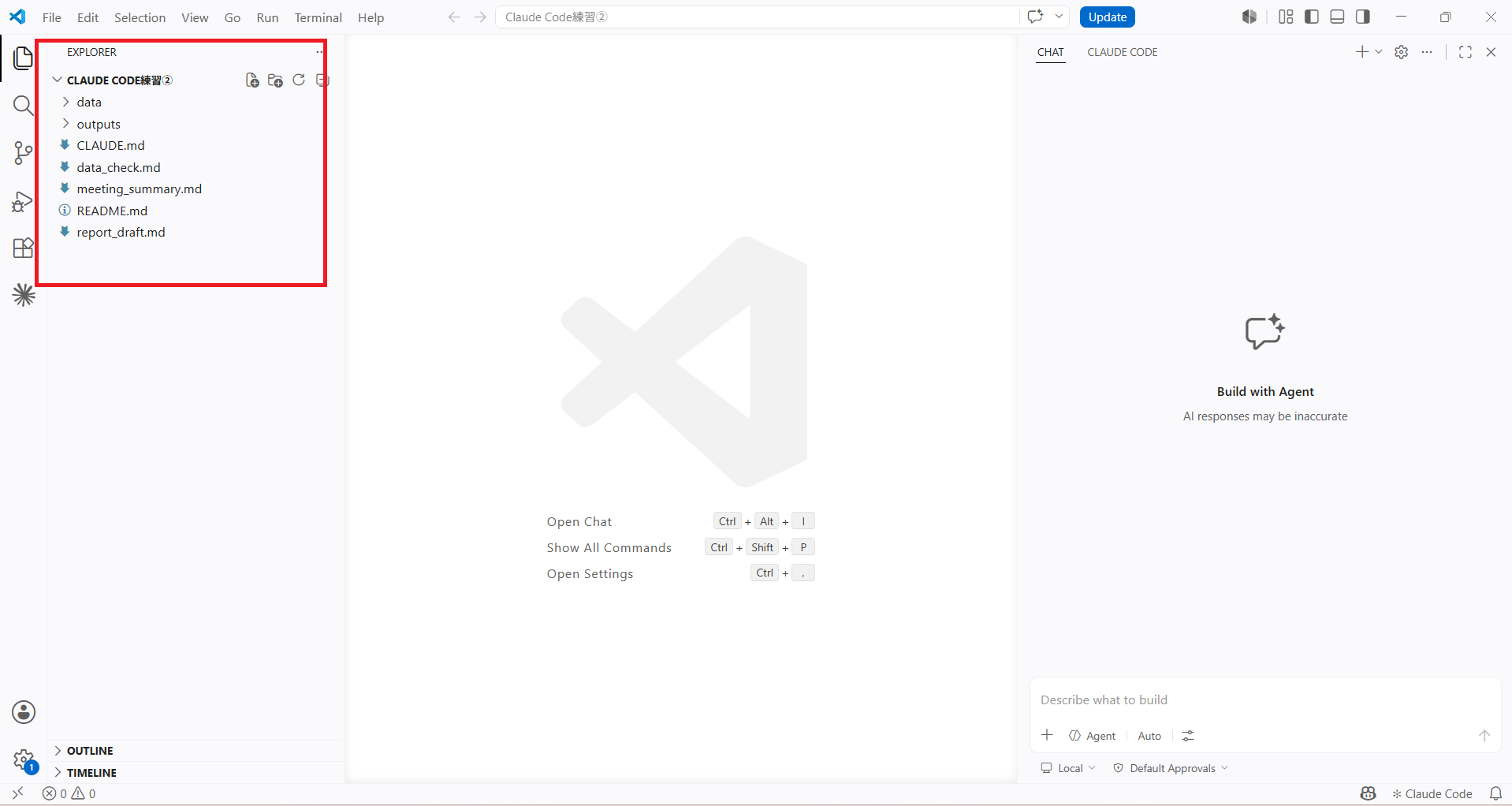Open CLAUDE.md file
Screen dimensions: 1512x806
click(x=110, y=145)
